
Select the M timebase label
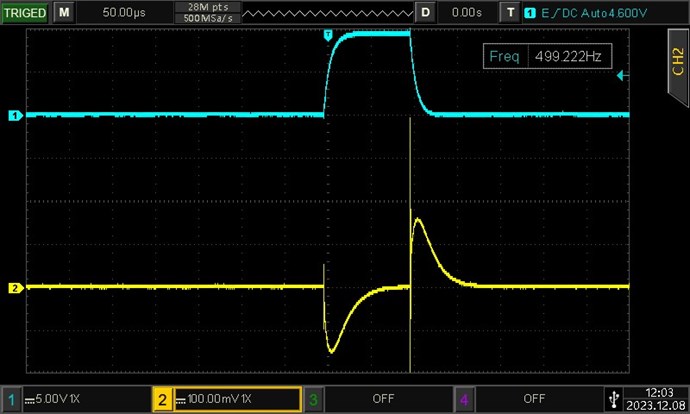click(x=64, y=12)
